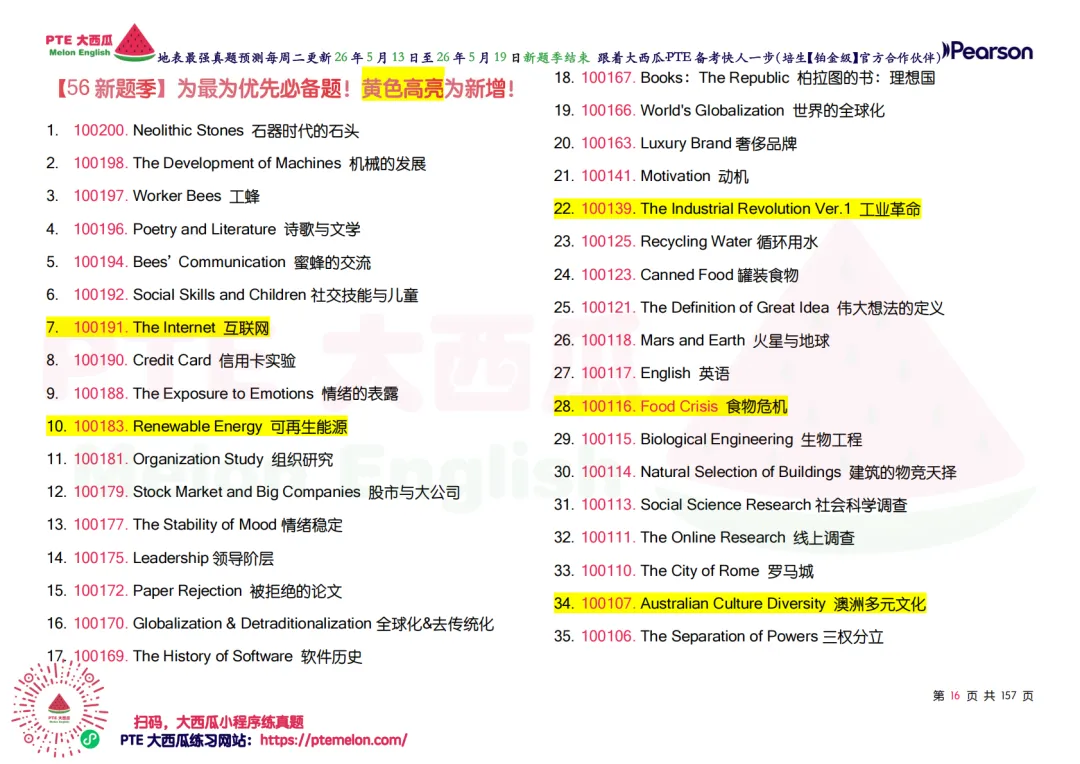This screenshot has height=764, width=1080.
Task: Select '100194. Bees' Communication' entry
Action: (x=209, y=262)
